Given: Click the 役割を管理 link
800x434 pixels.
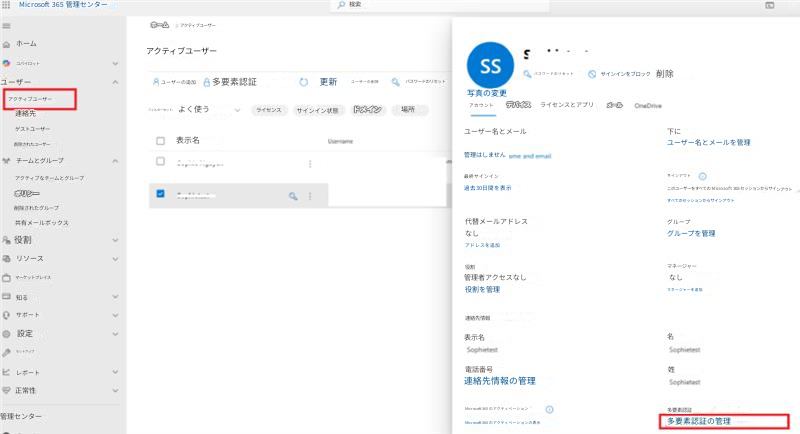Looking at the screenshot, I should 482,290.
